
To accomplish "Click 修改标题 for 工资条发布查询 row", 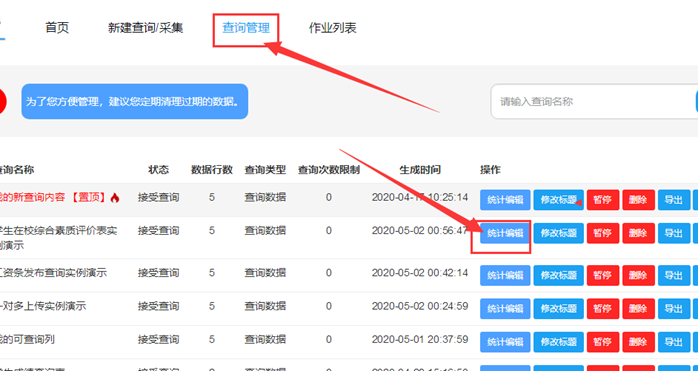I will (559, 275).
